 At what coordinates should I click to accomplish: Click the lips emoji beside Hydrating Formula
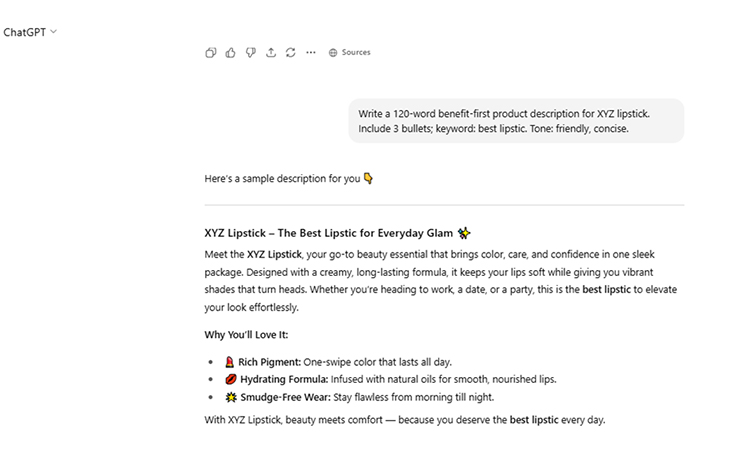click(229, 379)
